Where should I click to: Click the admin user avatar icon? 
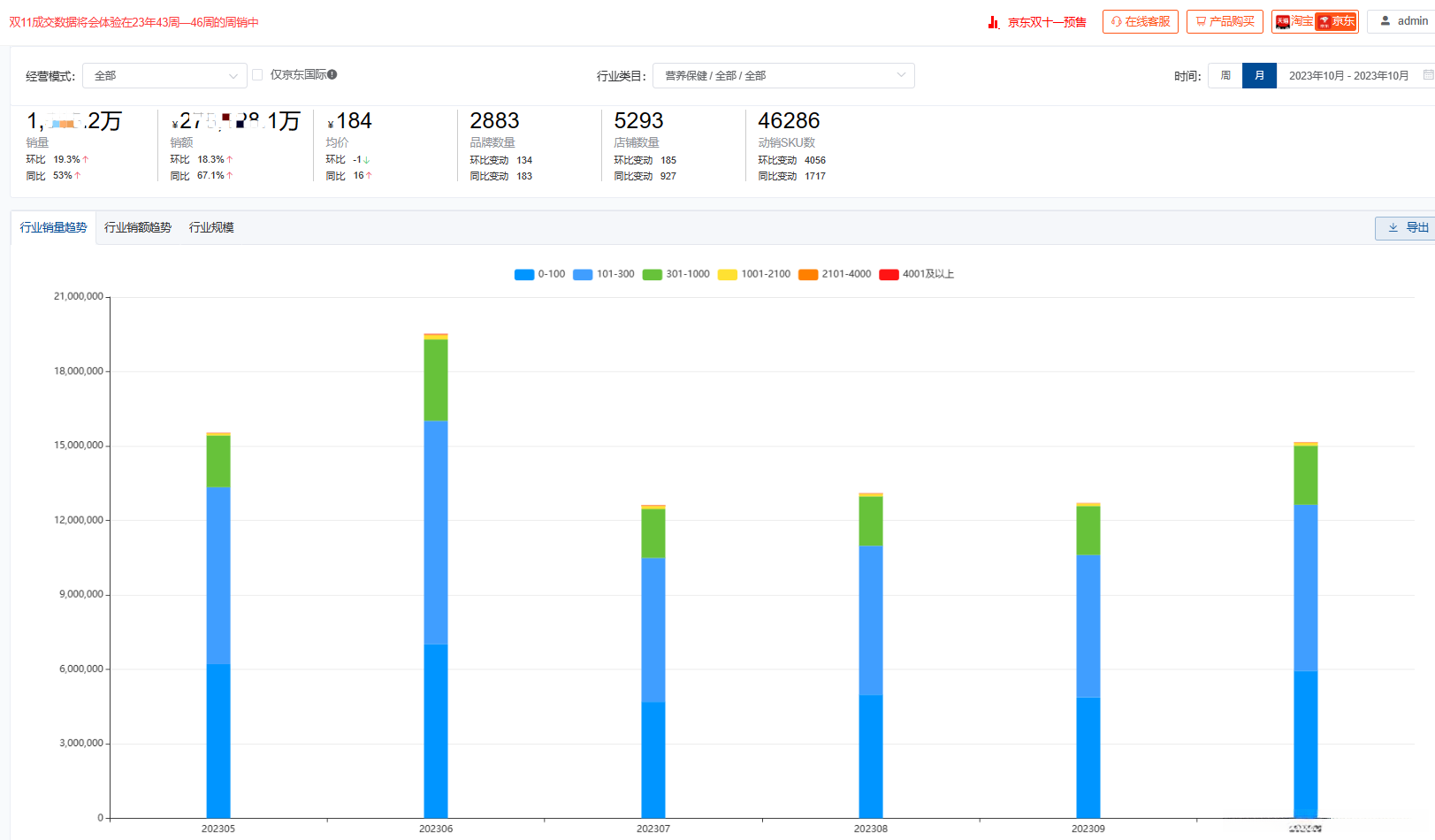1385,20
